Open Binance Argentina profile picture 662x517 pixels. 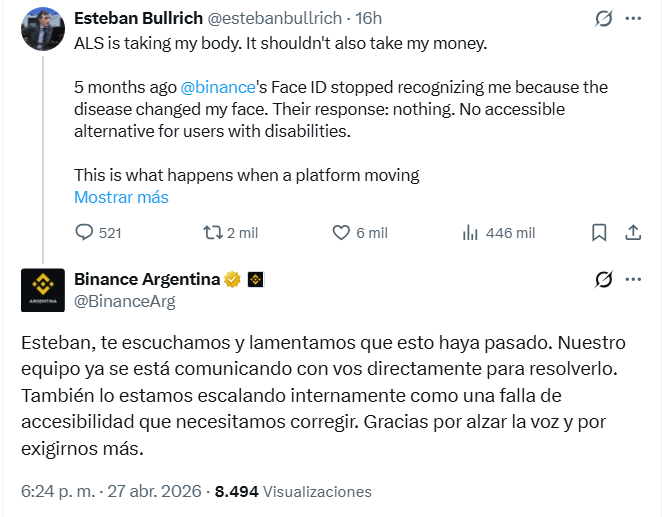42,290
